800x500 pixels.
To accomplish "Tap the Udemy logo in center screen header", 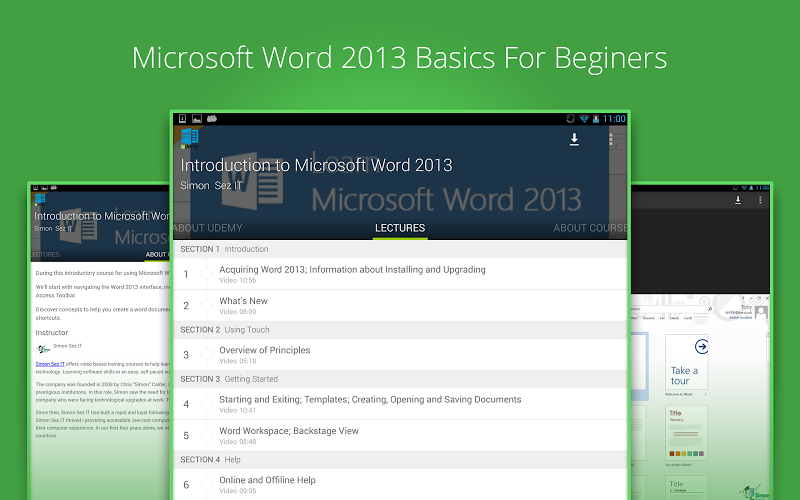I will [x=189, y=138].
